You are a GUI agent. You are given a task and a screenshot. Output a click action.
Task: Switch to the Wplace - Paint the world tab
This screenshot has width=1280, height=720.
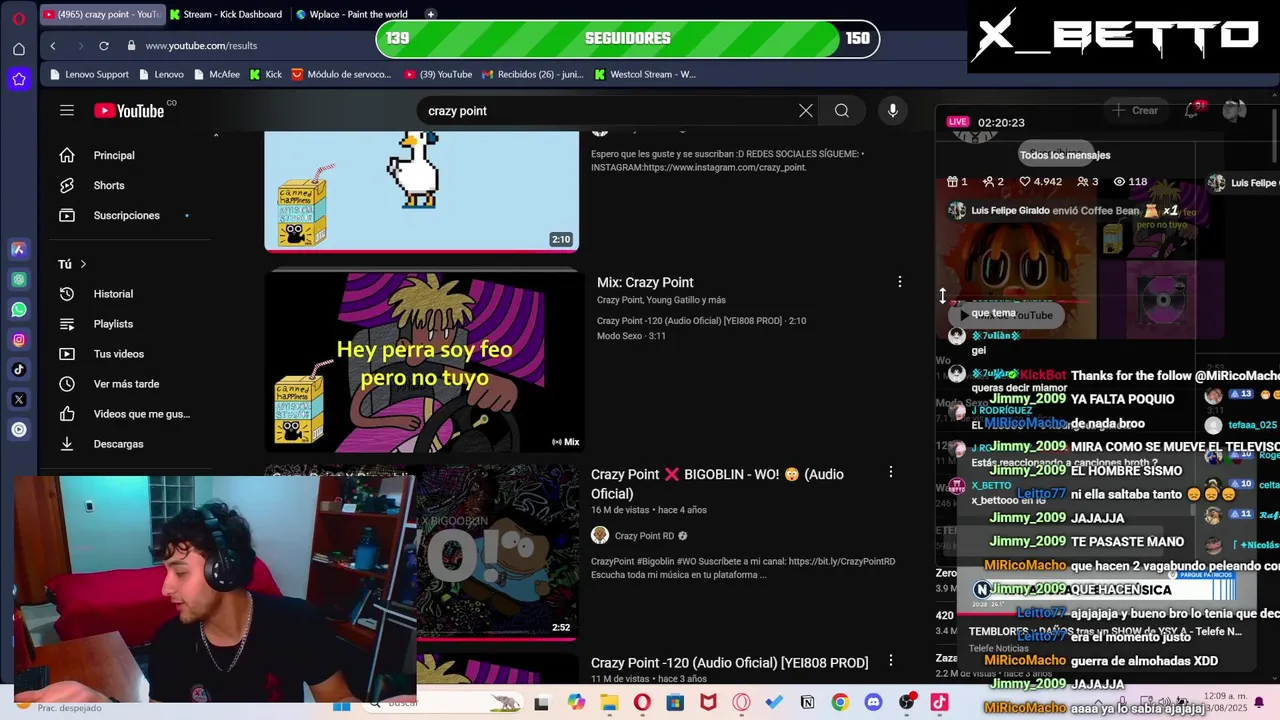pos(351,14)
